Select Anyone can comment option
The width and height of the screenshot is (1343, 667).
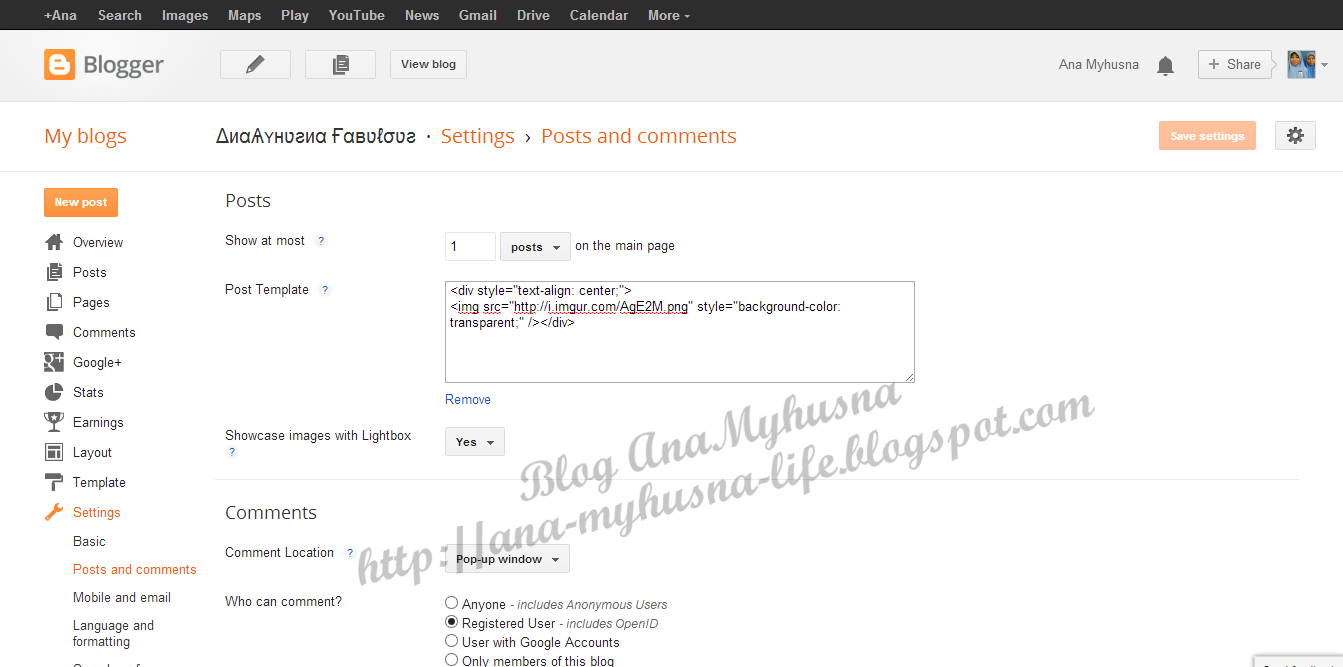pyautogui.click(x=452, y=603)
